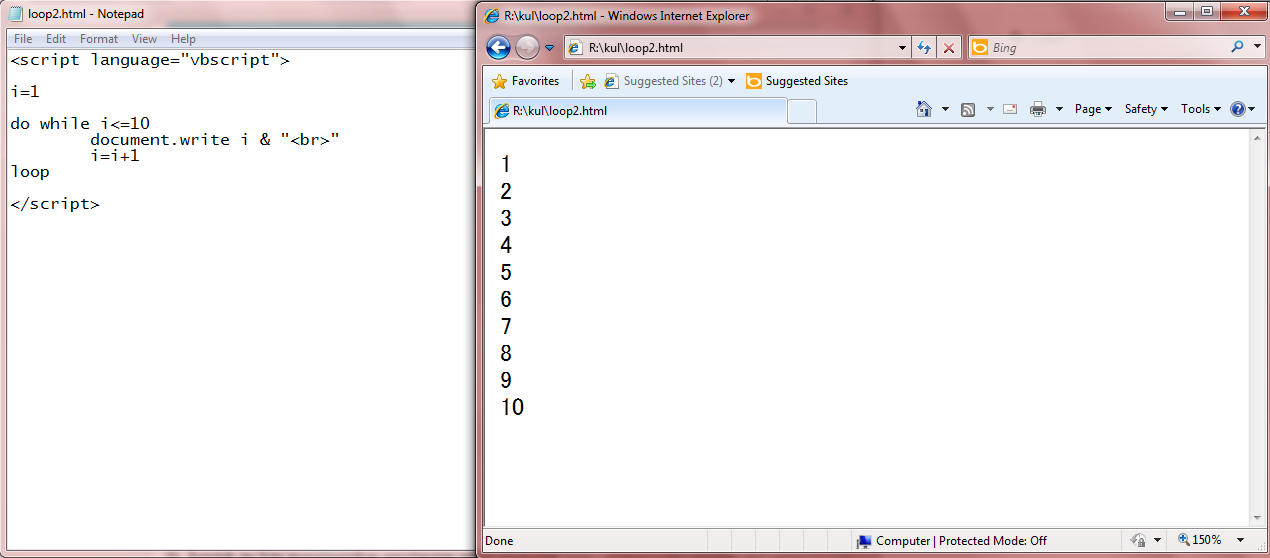
Task: Click the Read Mail icon
Action: 1010,109
